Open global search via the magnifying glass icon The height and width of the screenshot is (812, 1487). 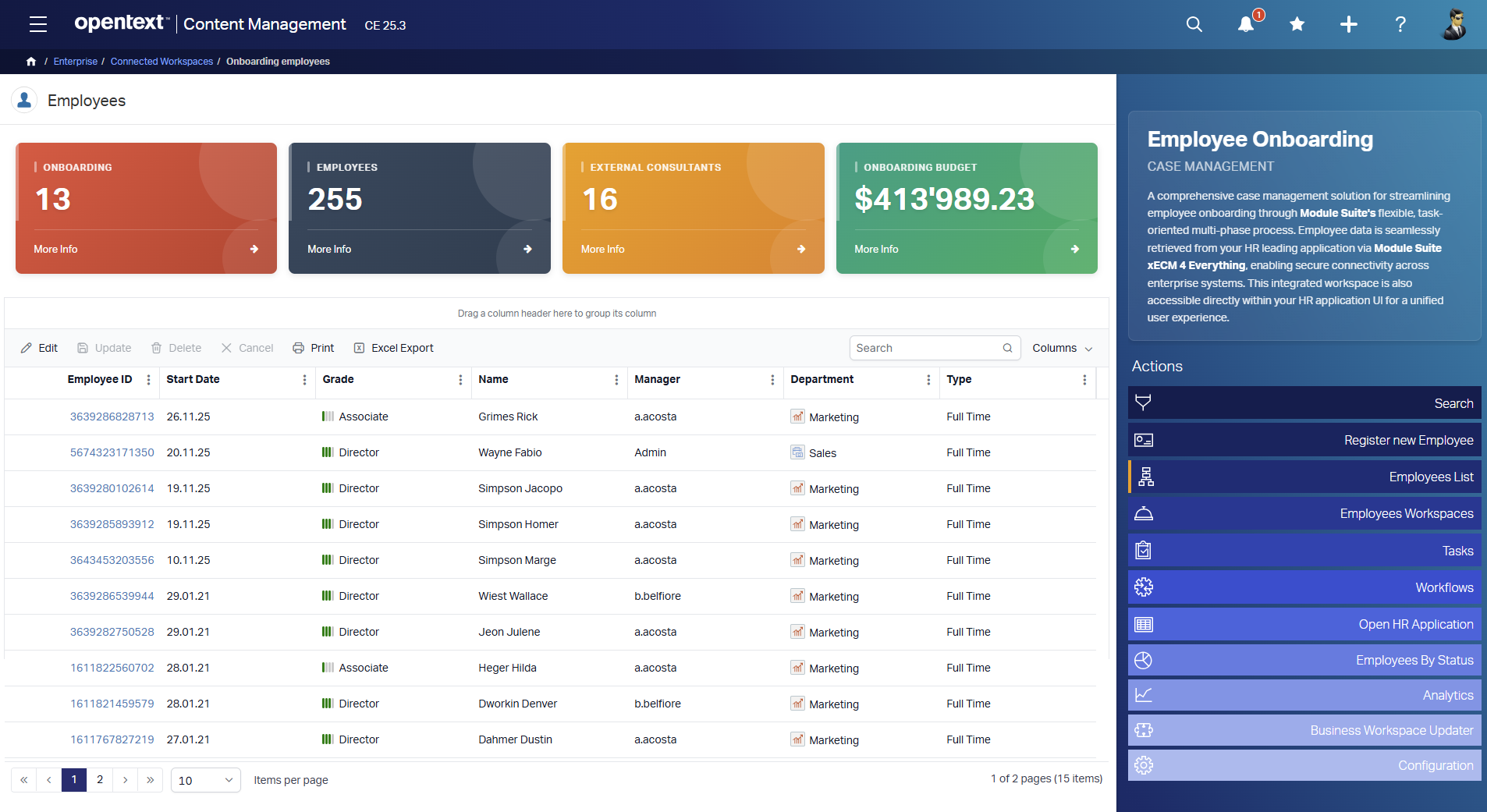[x=1193, y=24]
